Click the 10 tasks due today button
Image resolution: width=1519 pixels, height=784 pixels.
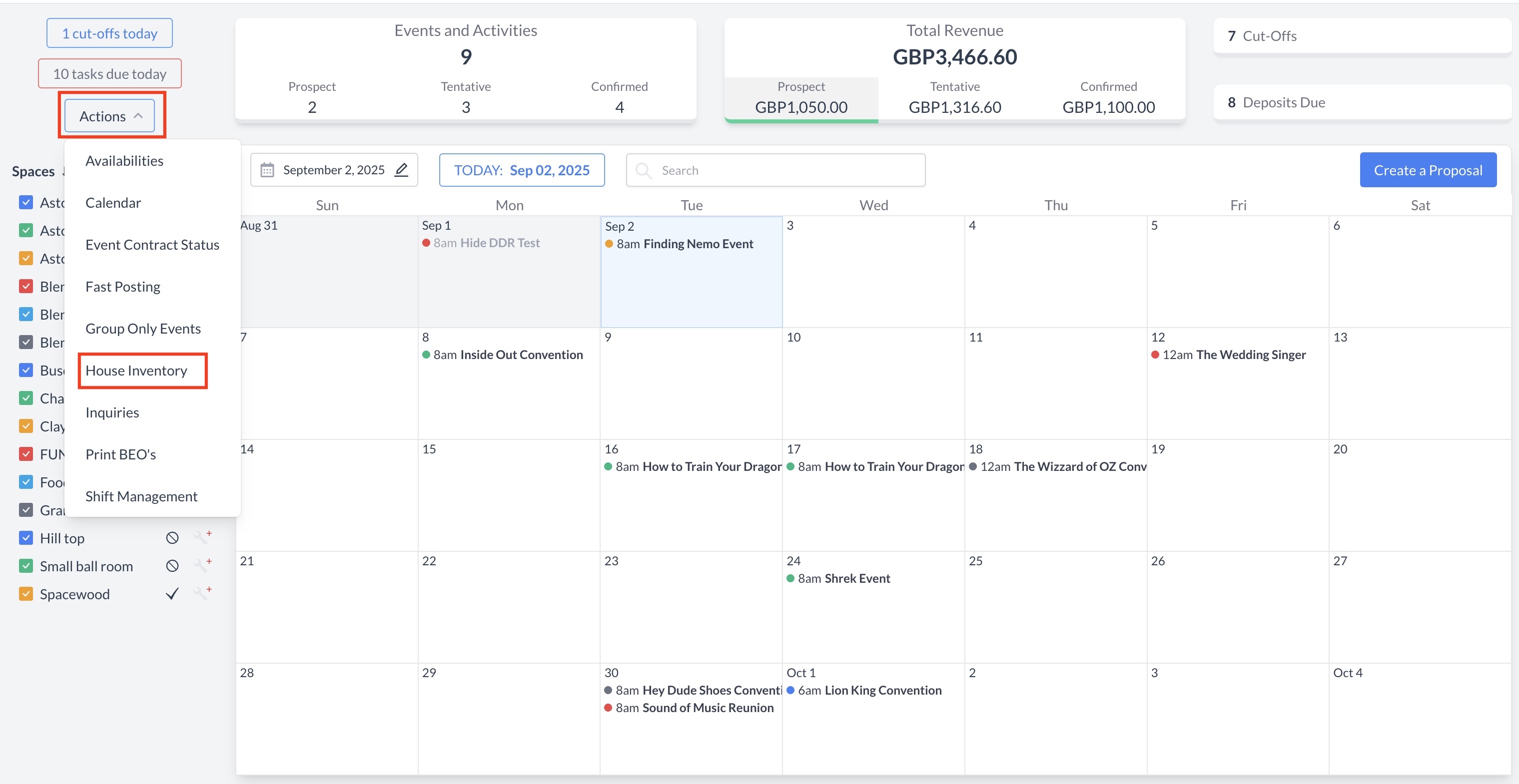pos(110,74)
